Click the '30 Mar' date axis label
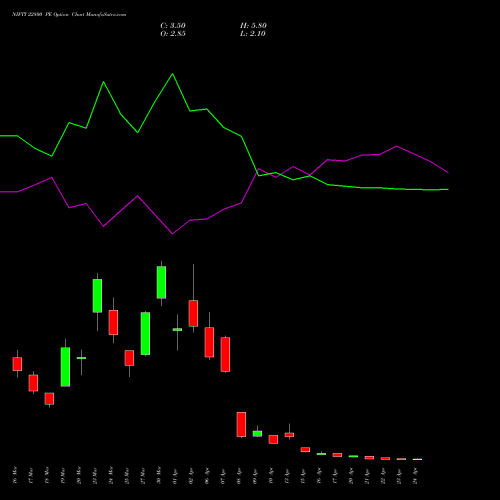The width and height of the screenshot is (500, 500). pyautogui.click(x=159, y=475)
